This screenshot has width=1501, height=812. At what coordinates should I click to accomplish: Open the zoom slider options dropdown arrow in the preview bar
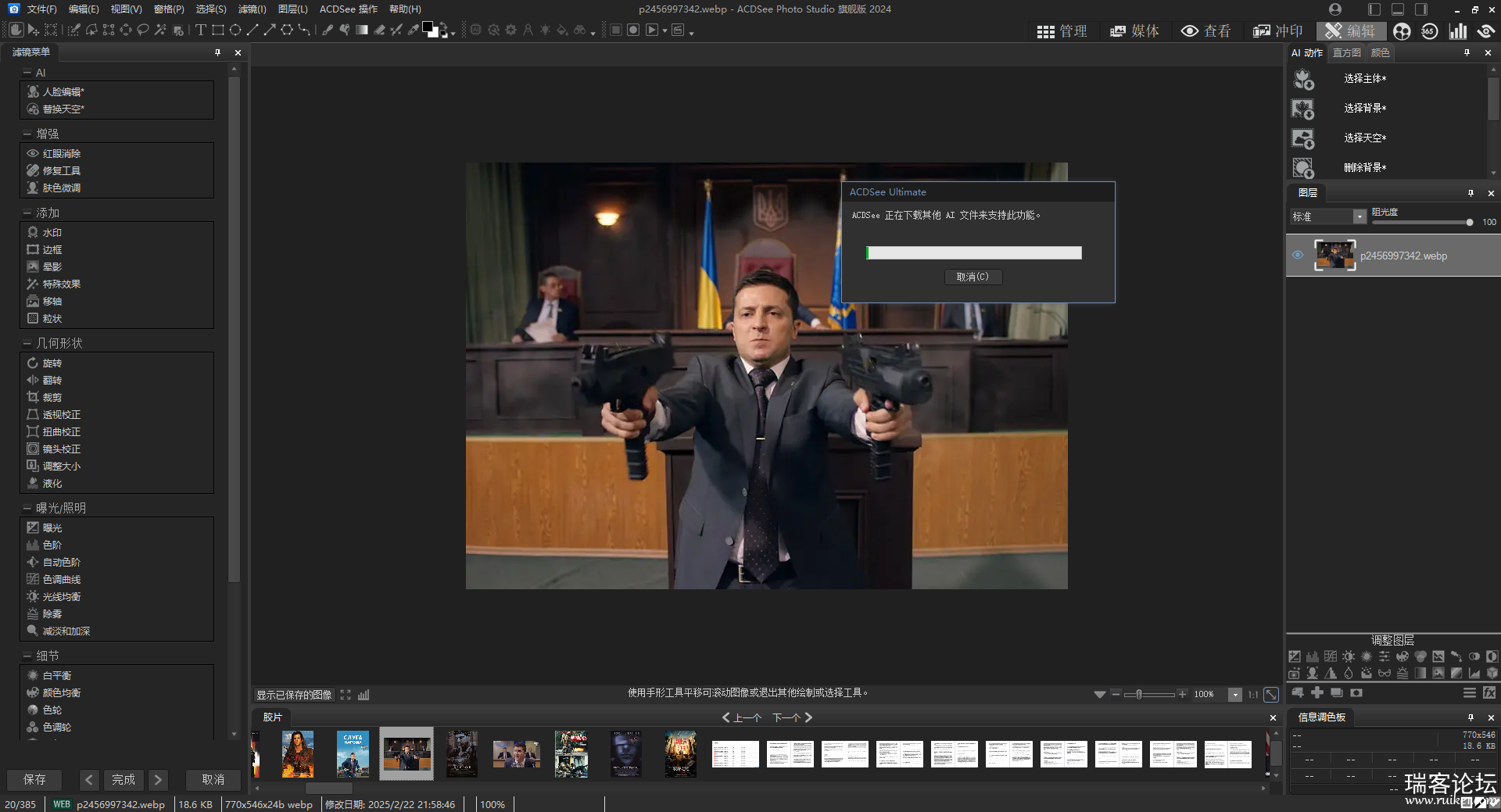[1100, 694]
